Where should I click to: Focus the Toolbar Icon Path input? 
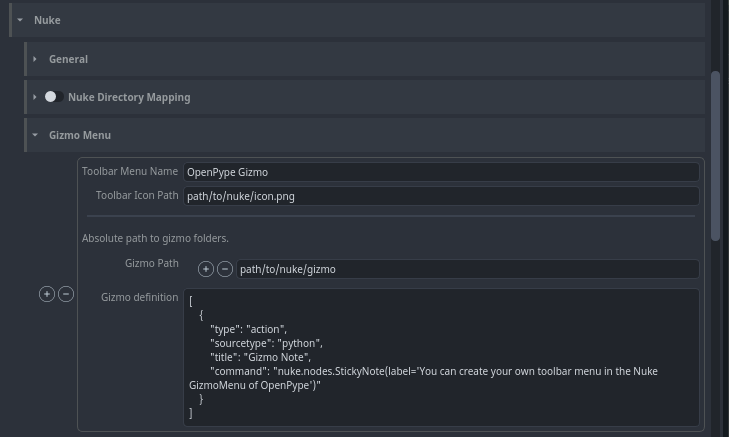440,196
